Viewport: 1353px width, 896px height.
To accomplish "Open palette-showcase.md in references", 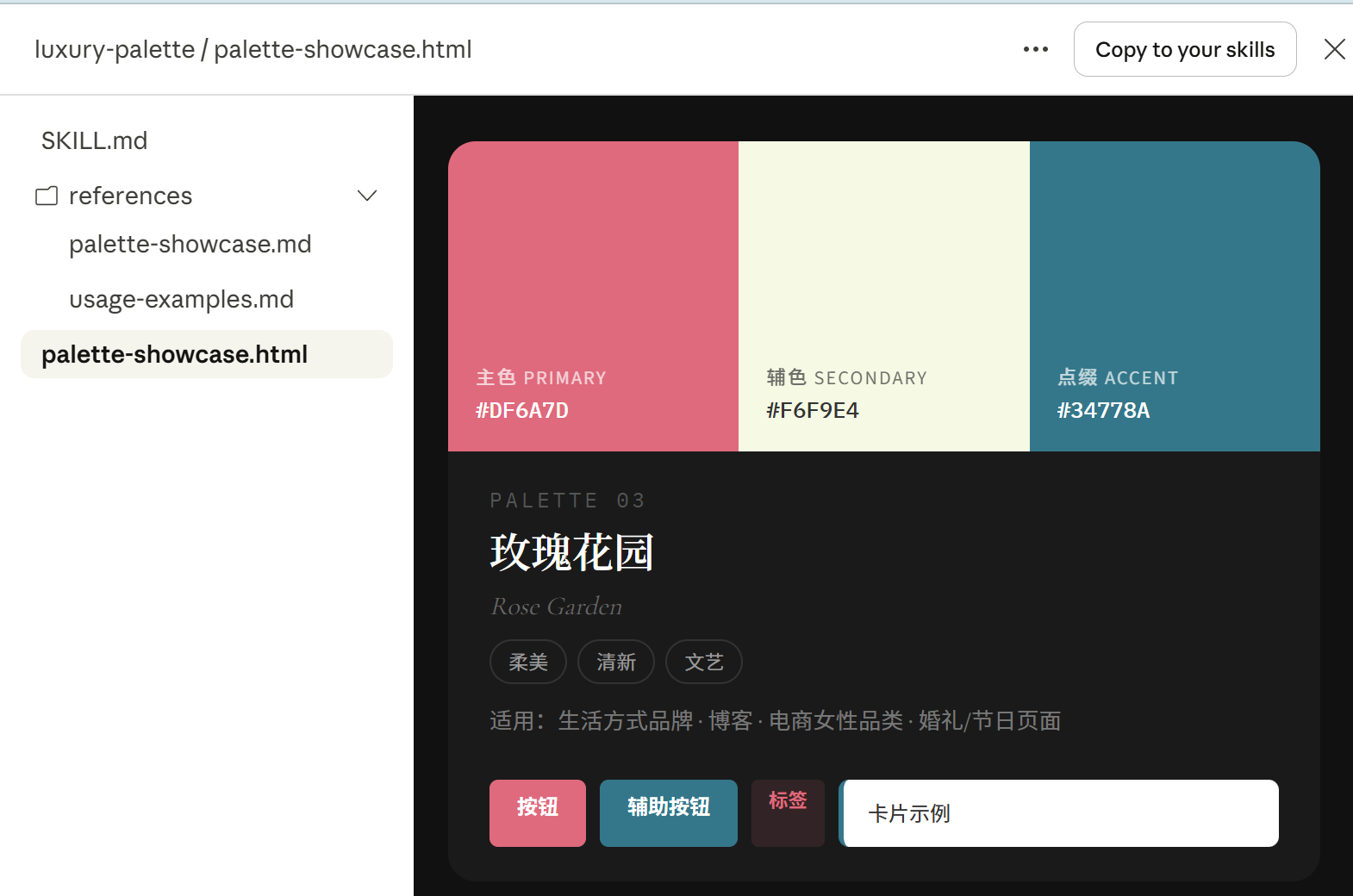I will (x=190, y=245).
